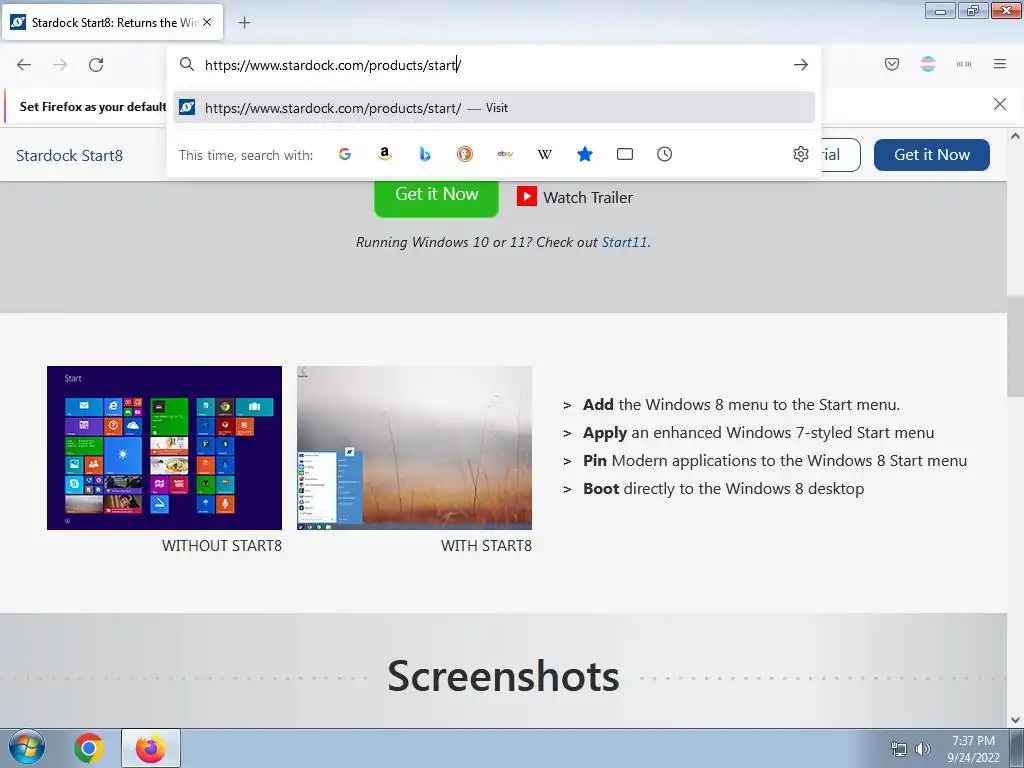Click the Go arrow in address bar

click(801, 65)
